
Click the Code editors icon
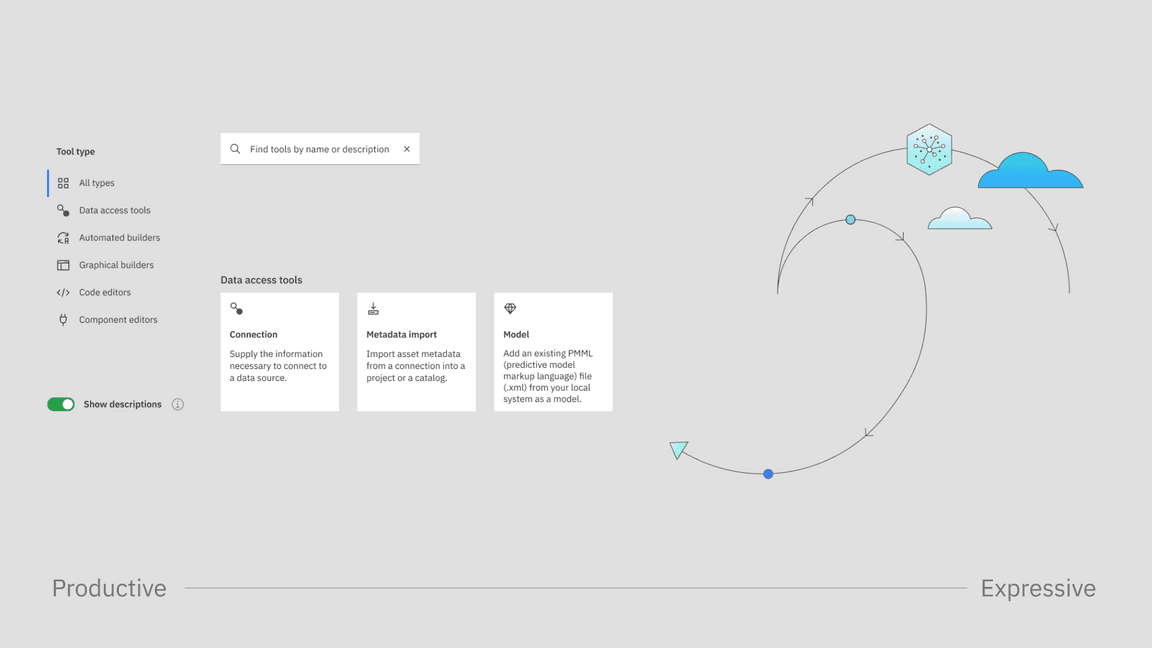click(x=63, y=293)
